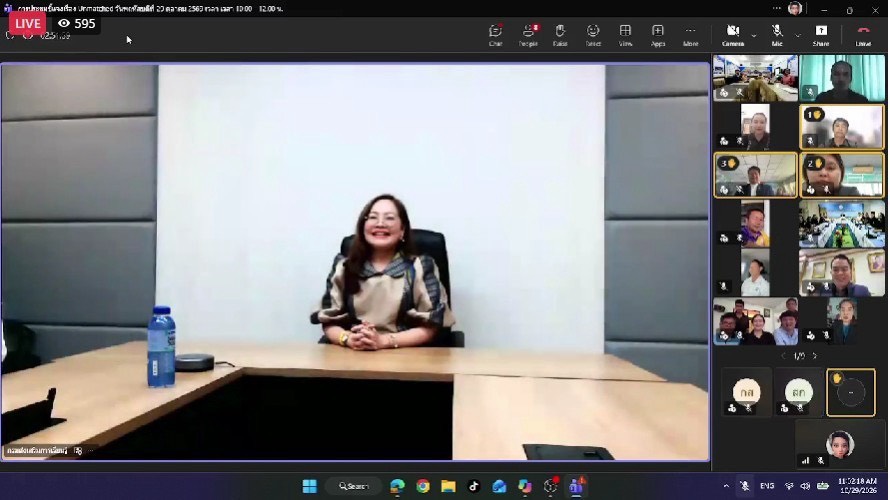Unmute the Mic
This screenshot has height=500, width=890.
coord(777,35)
